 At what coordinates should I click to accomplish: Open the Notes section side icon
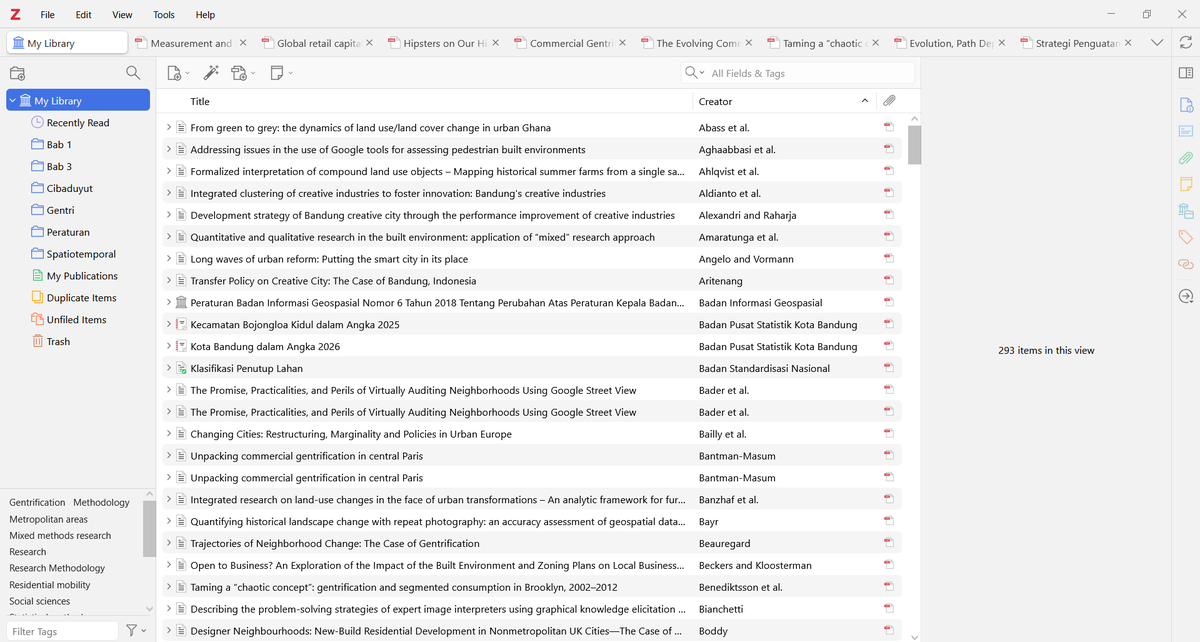pyautogui.click(x=1186, y=184)
